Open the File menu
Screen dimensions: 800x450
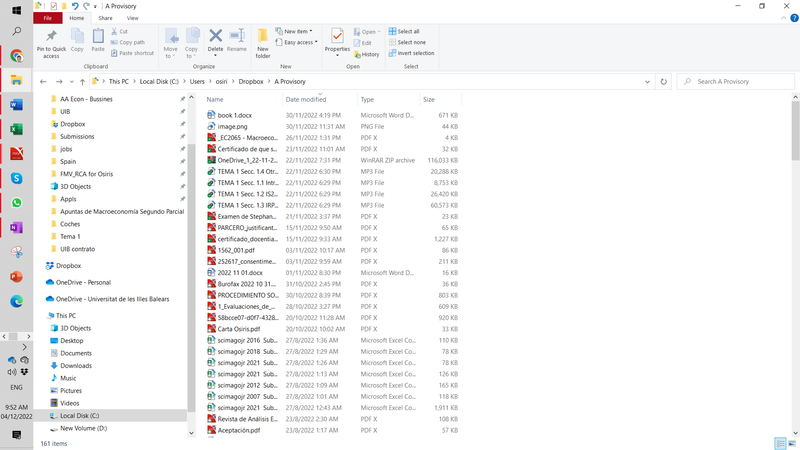(x=46, y=18)
